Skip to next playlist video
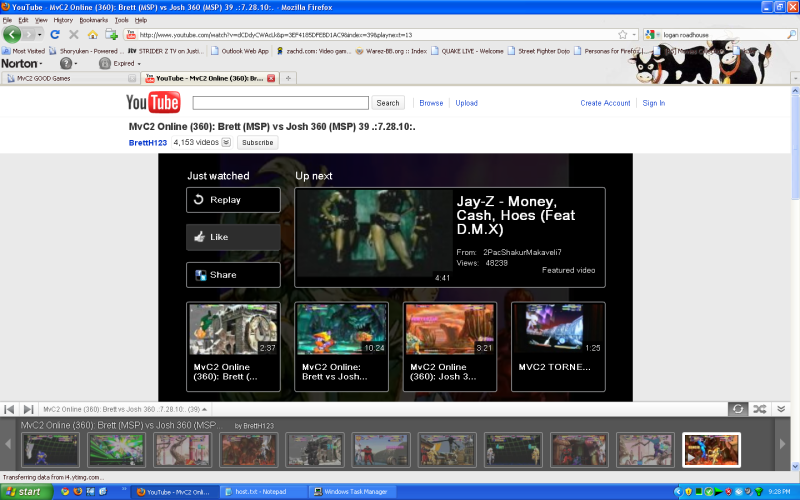 (x=29, y=409)
